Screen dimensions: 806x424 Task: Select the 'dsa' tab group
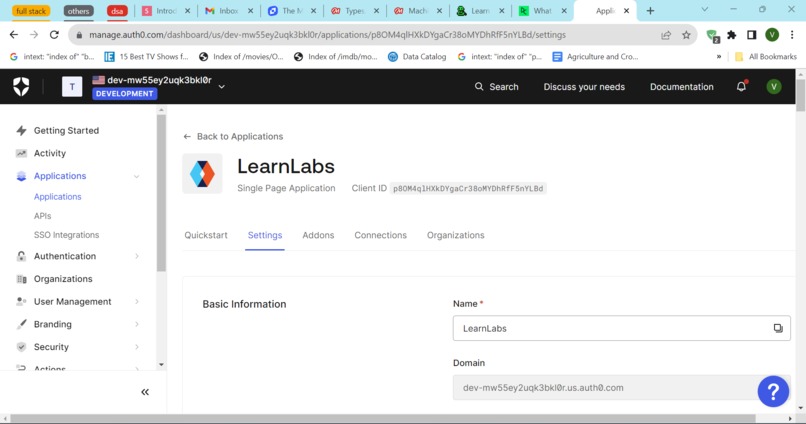117,11
